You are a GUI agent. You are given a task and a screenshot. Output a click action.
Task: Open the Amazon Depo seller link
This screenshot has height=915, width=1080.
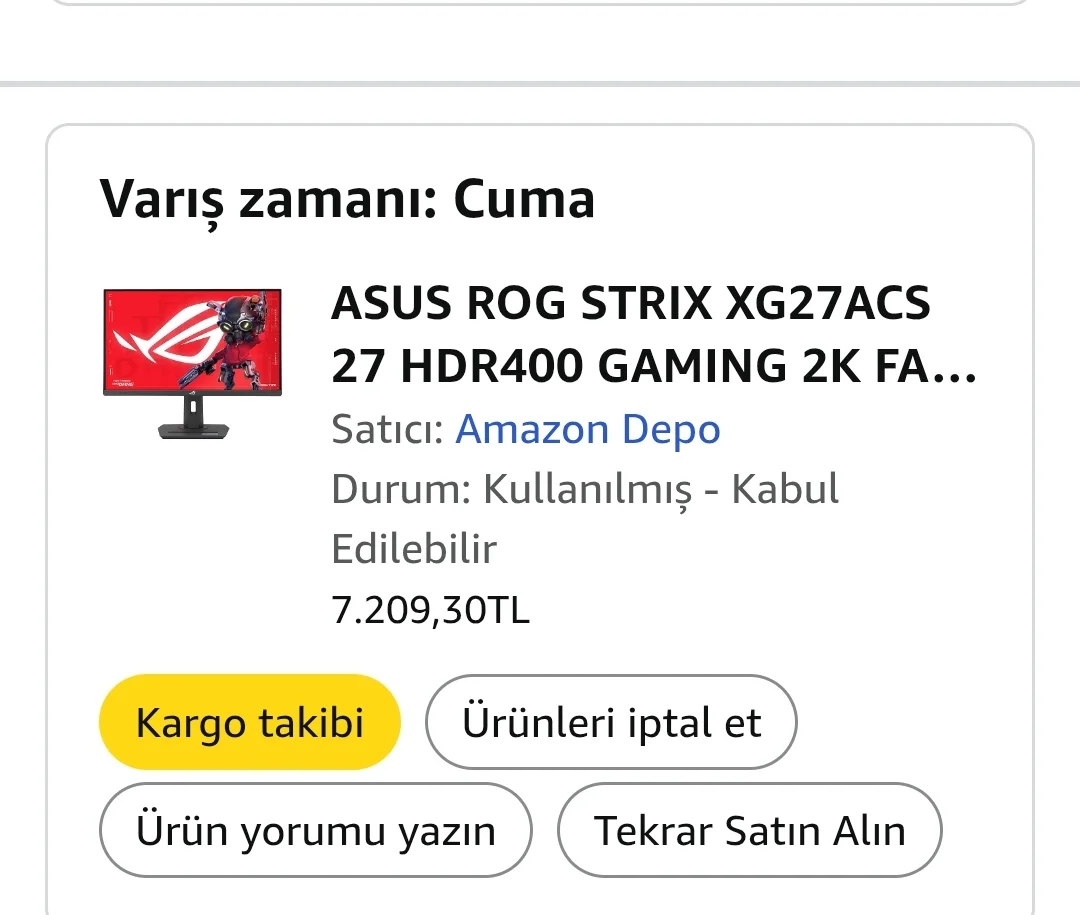pos(588,430)
